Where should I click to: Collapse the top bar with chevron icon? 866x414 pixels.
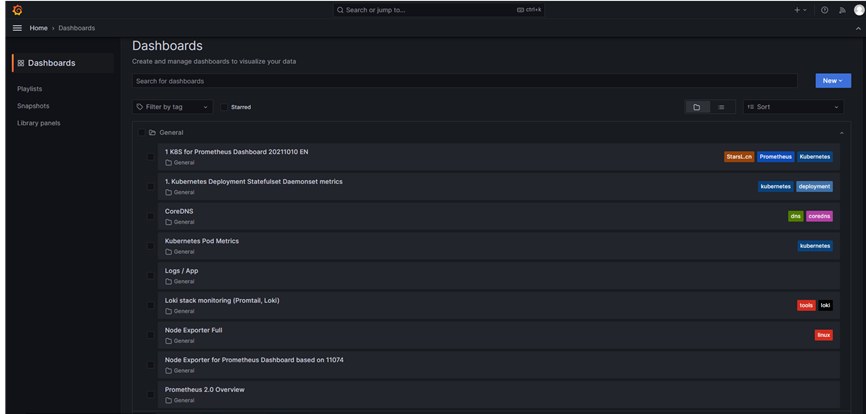pos(858,28)
